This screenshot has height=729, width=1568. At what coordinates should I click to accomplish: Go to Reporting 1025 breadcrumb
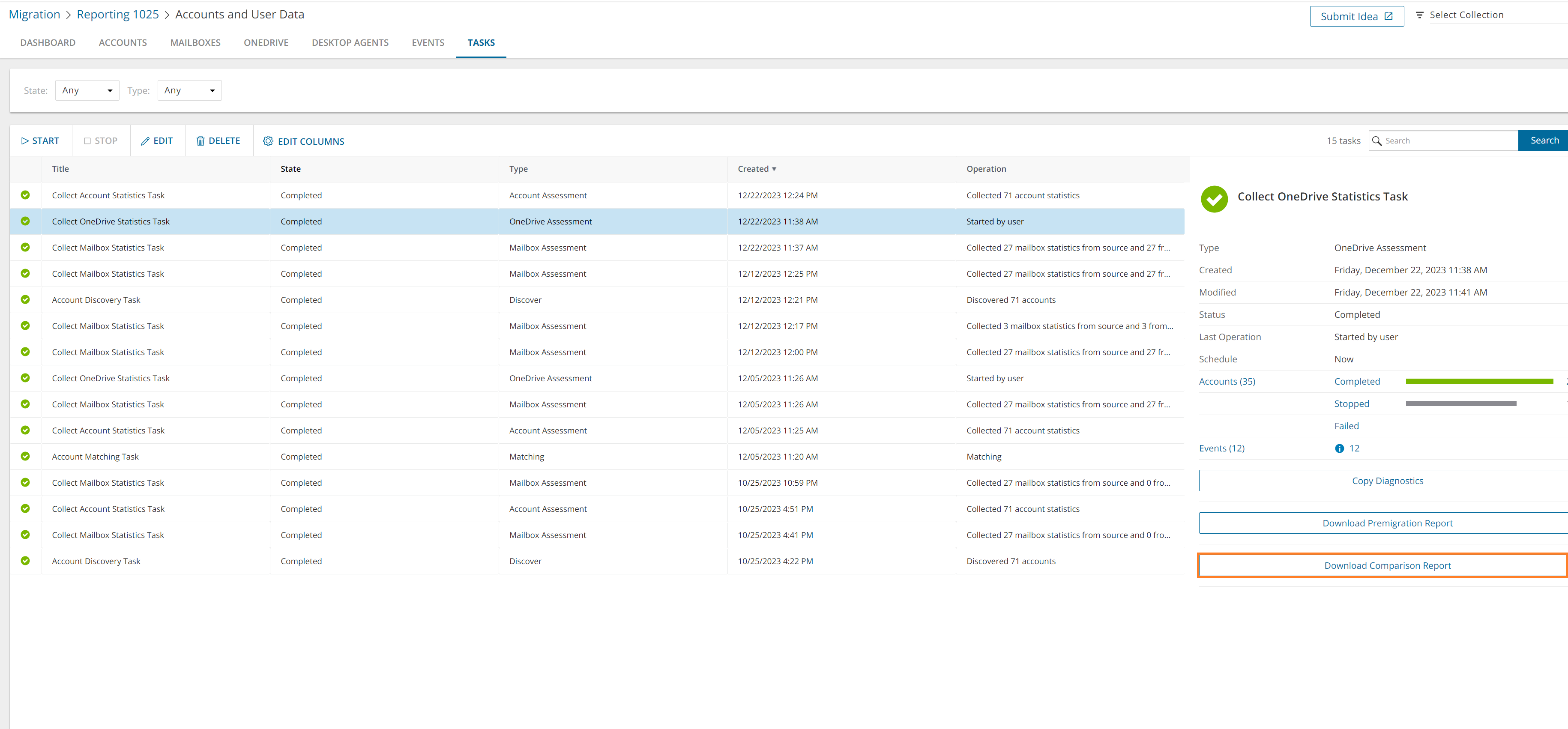[117, 15]
